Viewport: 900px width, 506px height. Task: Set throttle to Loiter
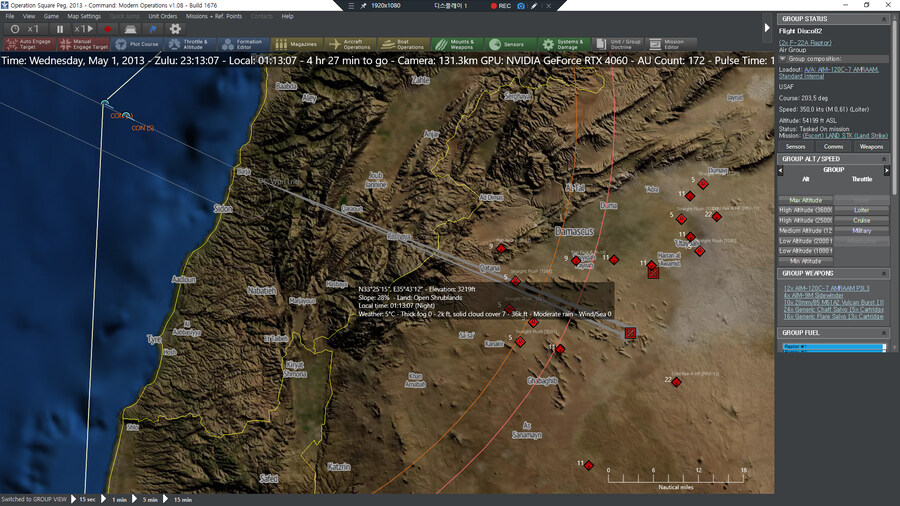point(862,211)
